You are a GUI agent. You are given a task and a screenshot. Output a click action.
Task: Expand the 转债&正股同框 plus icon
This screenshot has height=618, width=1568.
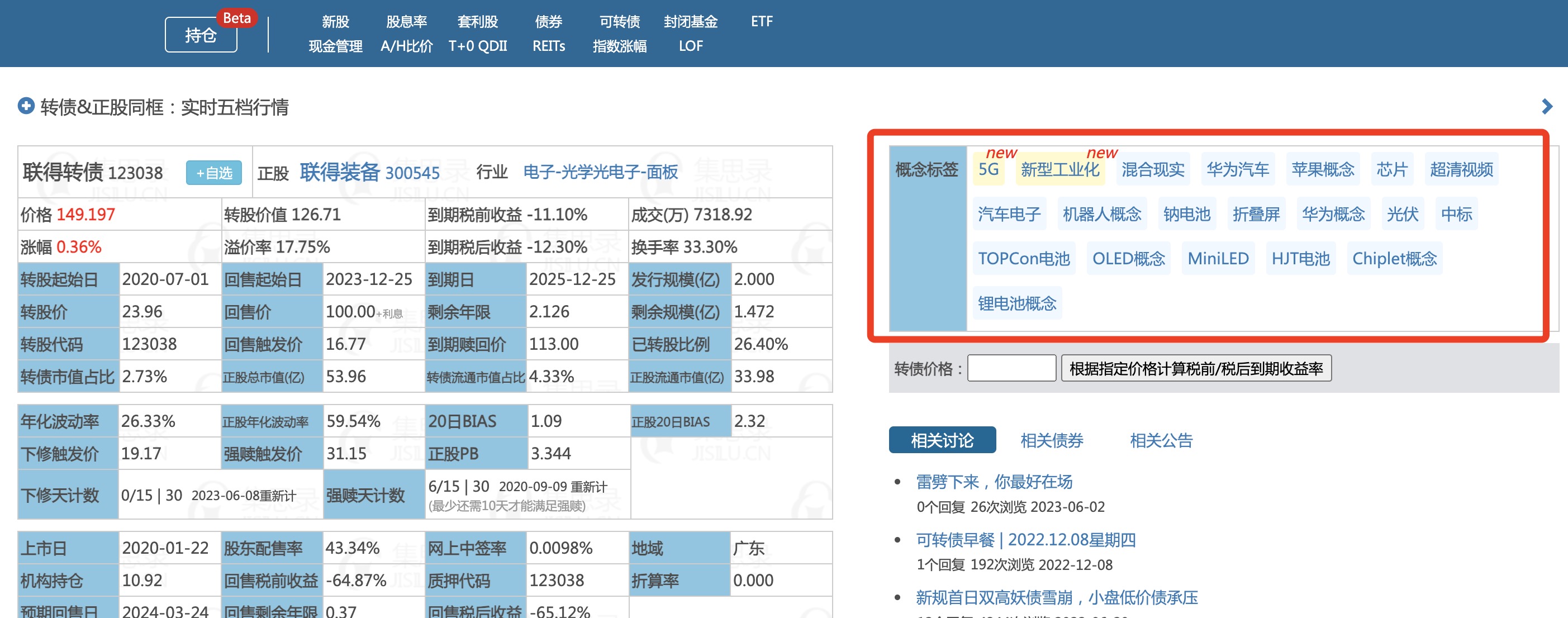26,107
